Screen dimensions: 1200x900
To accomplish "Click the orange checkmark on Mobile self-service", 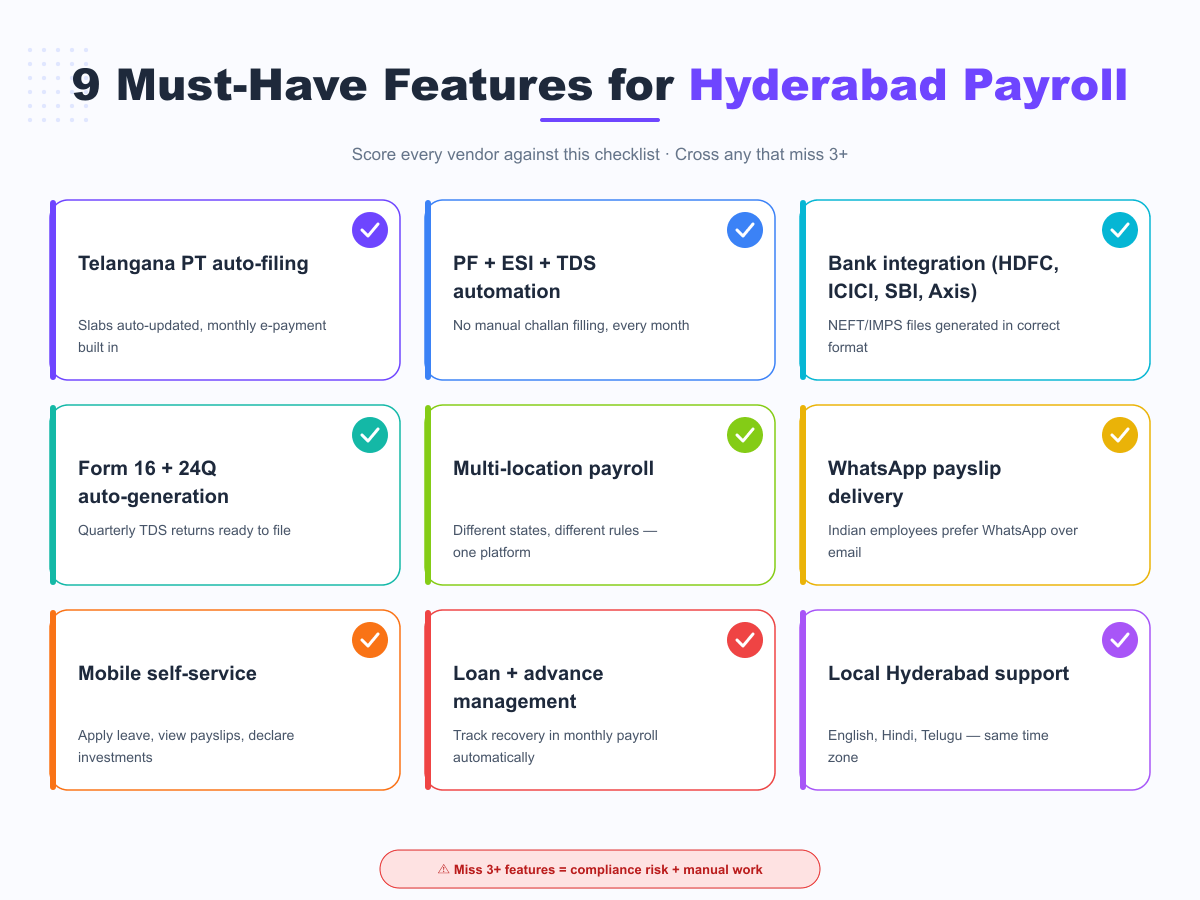I will click(369, 639).
